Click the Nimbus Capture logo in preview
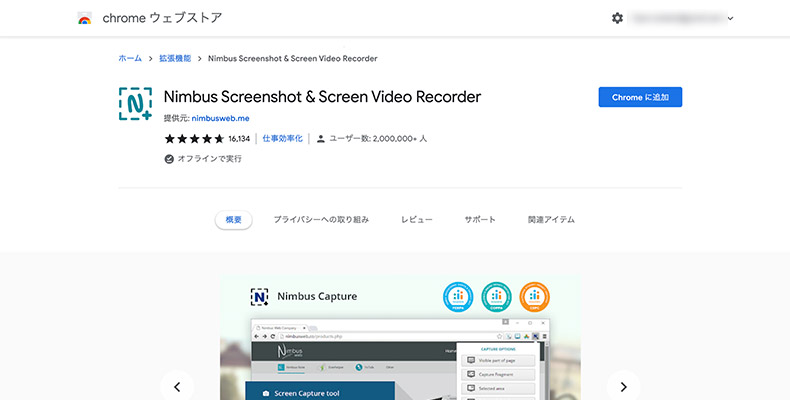790x400 pixels. (259, 297)
